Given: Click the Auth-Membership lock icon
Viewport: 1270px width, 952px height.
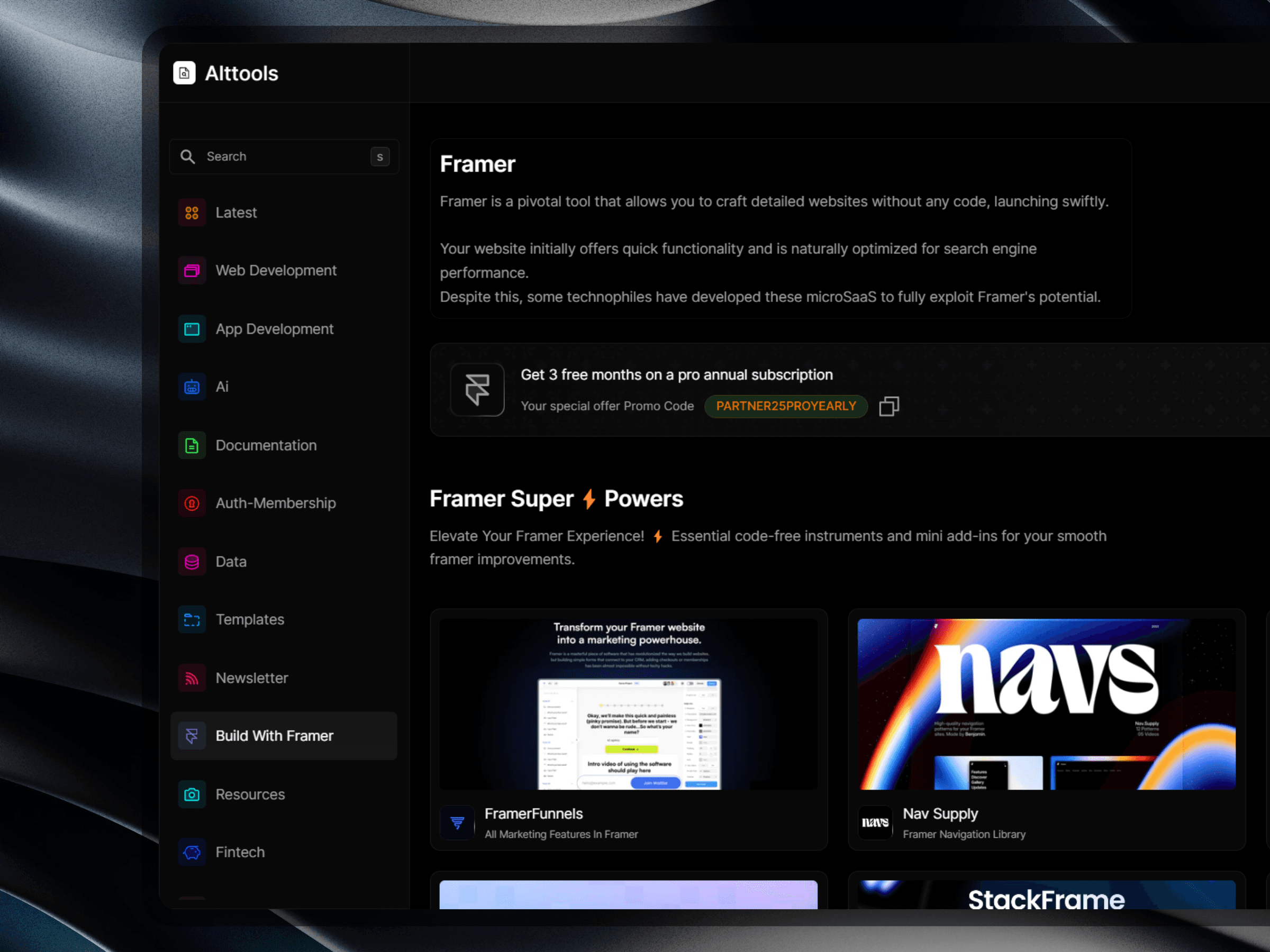Looking at the screenshot, I should 192,504.
